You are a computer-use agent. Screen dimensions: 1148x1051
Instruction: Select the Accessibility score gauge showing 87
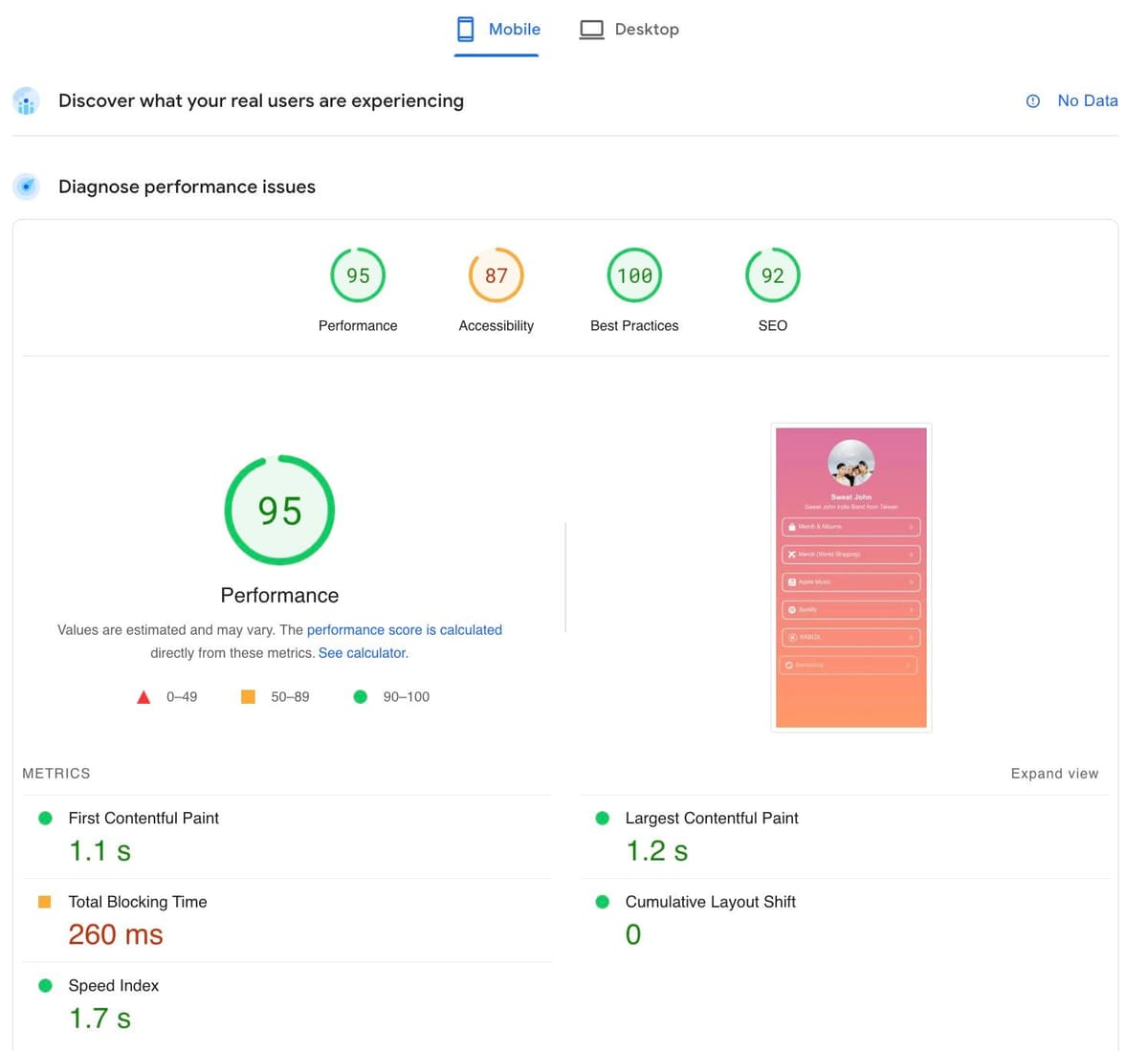pos(496,274)
